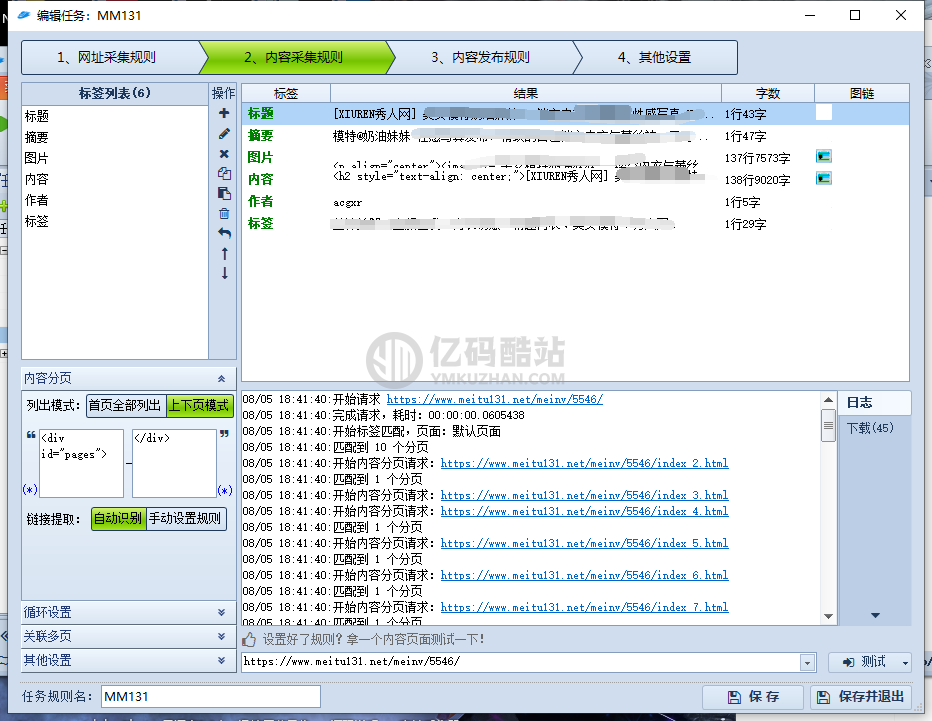Move selected tag up
932x721 pixels.
[x=224, y=254]
